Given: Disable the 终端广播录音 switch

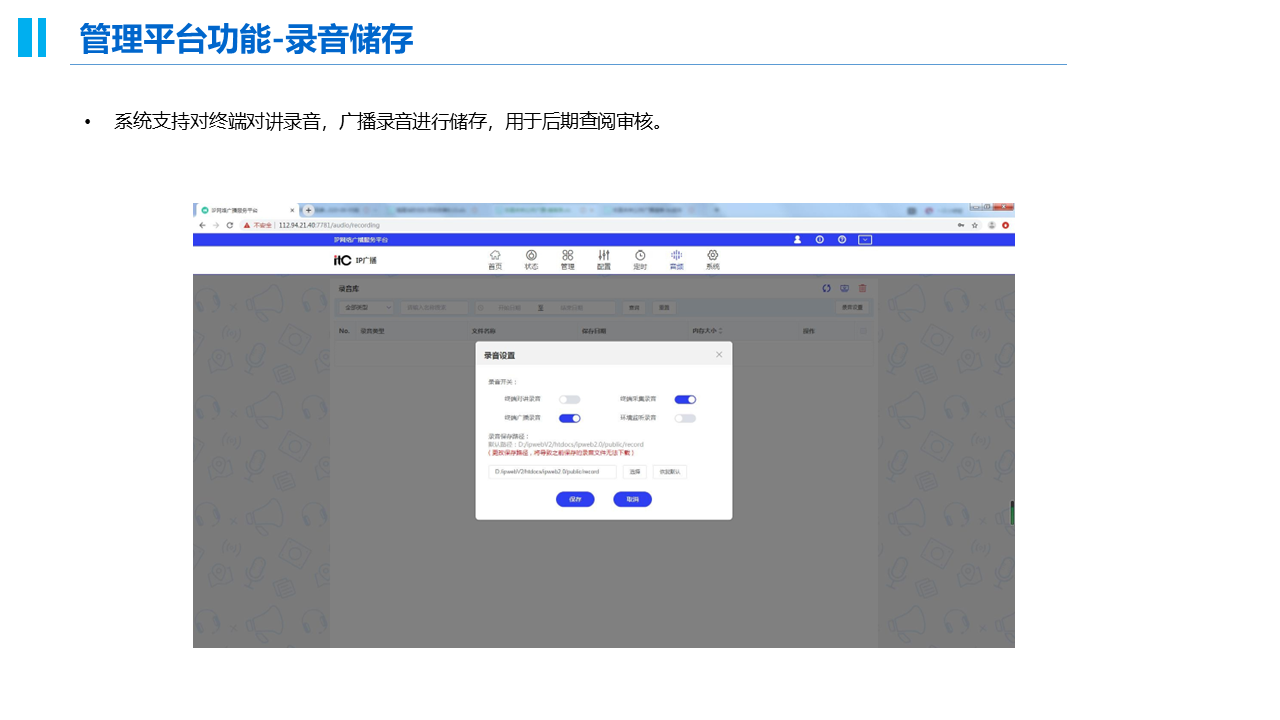Looking at the screenshot, I should click(x=569, y=418).
